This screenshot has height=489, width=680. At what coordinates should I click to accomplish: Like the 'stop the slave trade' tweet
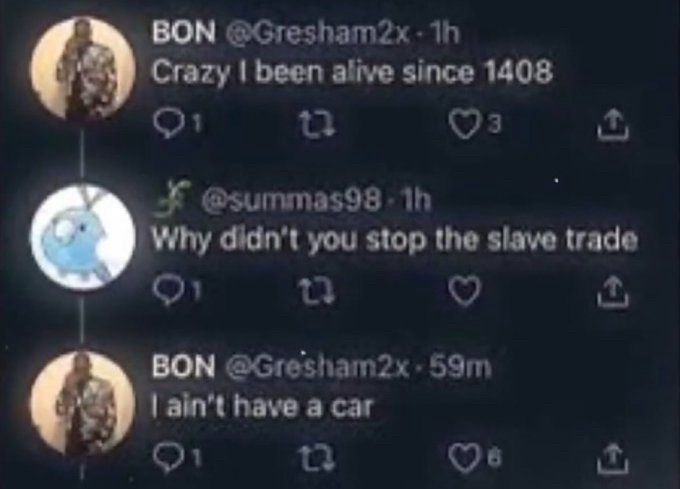click(465, 290)
